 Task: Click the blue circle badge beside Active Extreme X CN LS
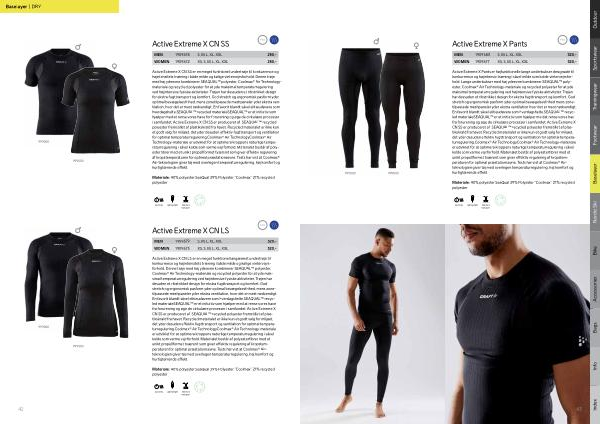[274, 225]
